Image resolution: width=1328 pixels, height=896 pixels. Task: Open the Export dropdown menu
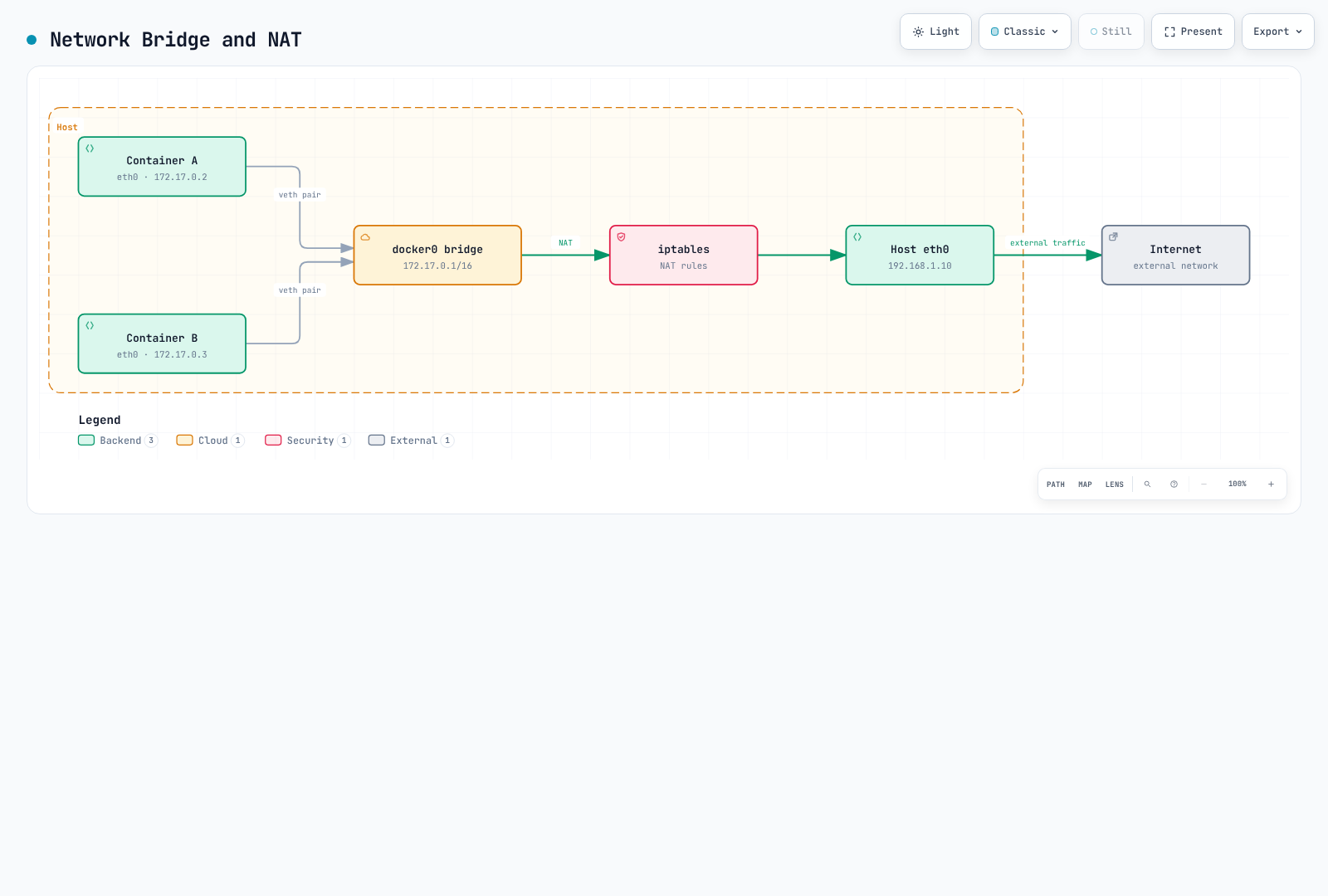[x=1278, y=32]
